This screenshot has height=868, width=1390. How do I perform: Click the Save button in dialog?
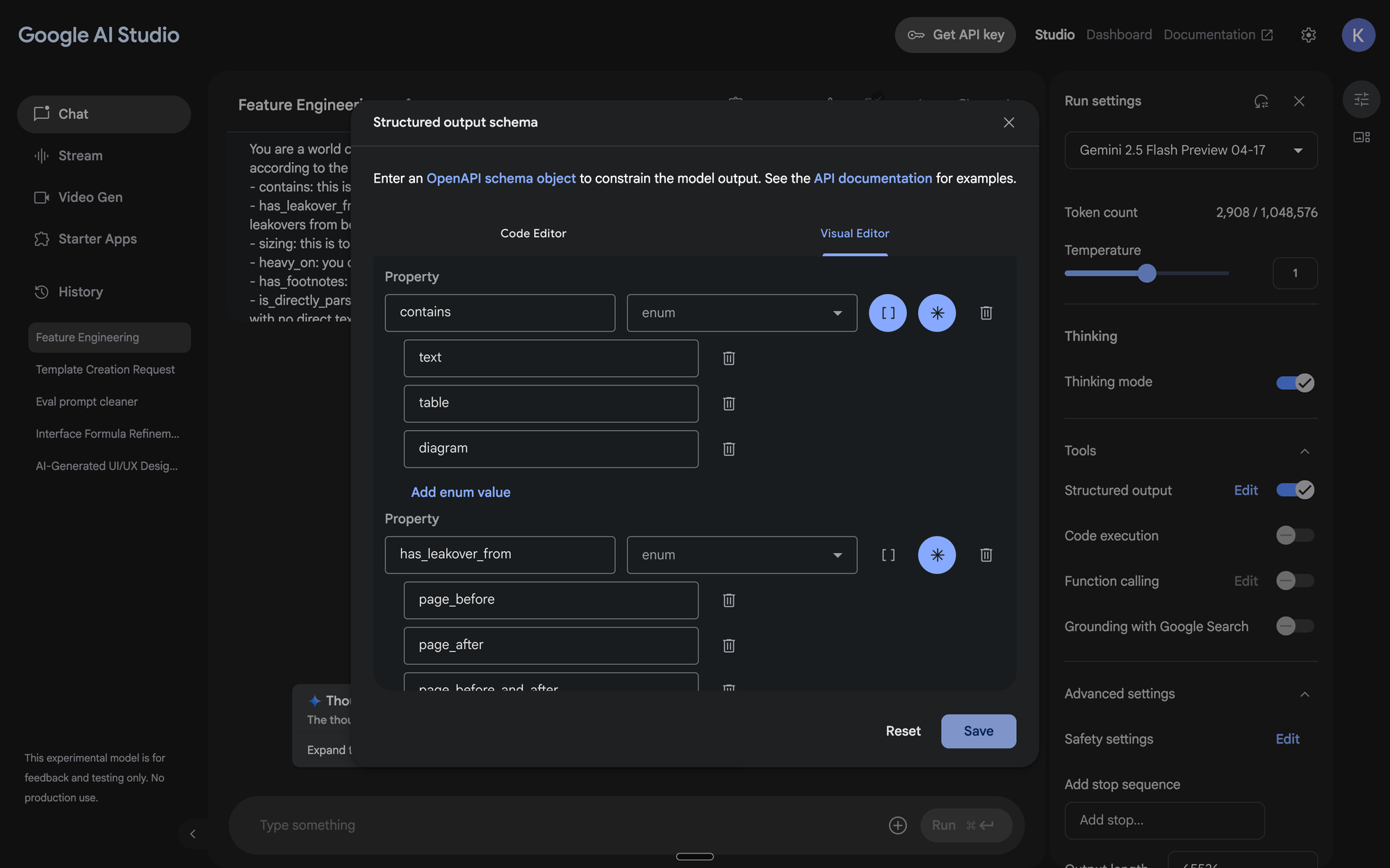pos(978,731)
